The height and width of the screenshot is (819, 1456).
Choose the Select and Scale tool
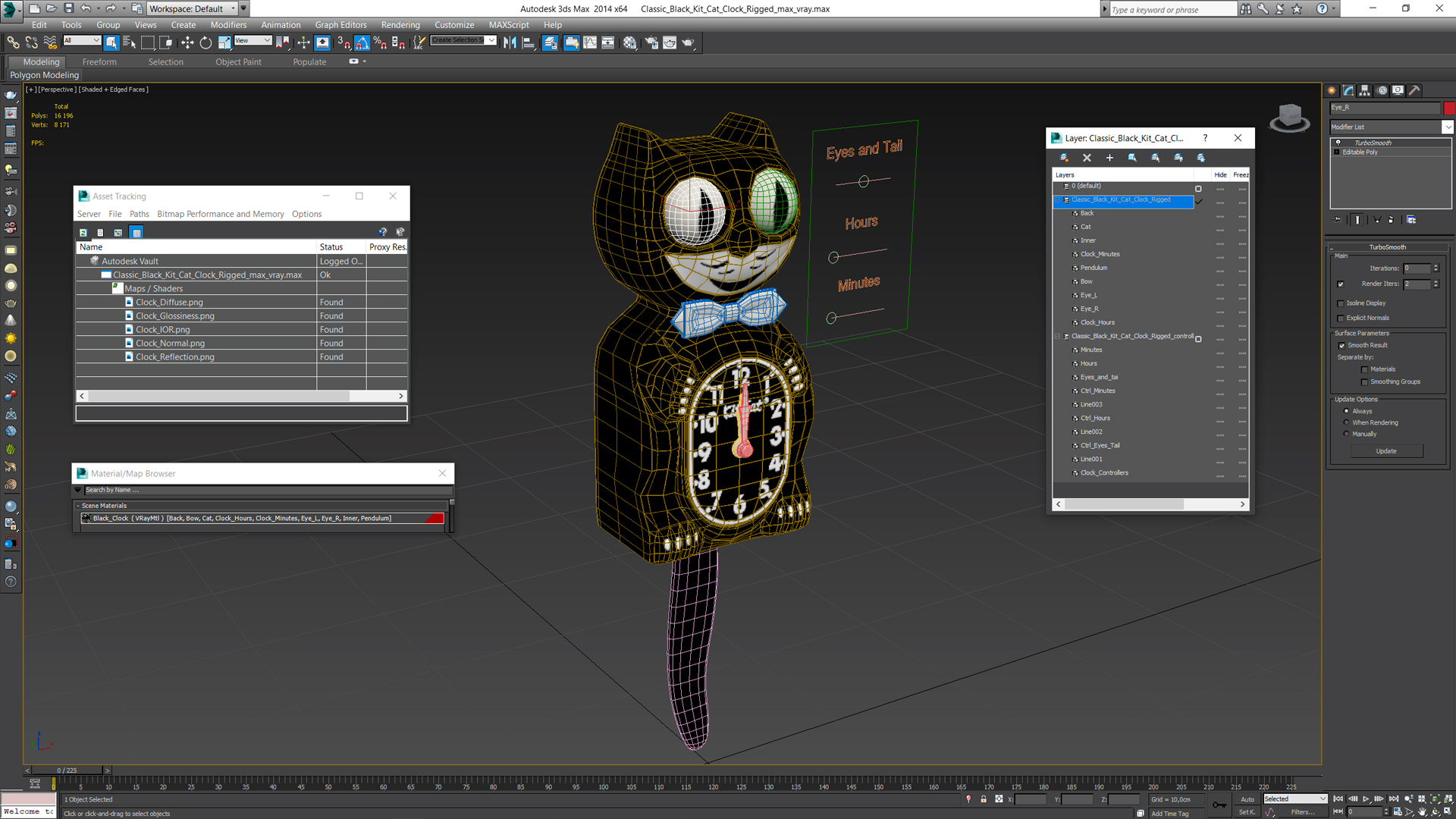(224, 42)
